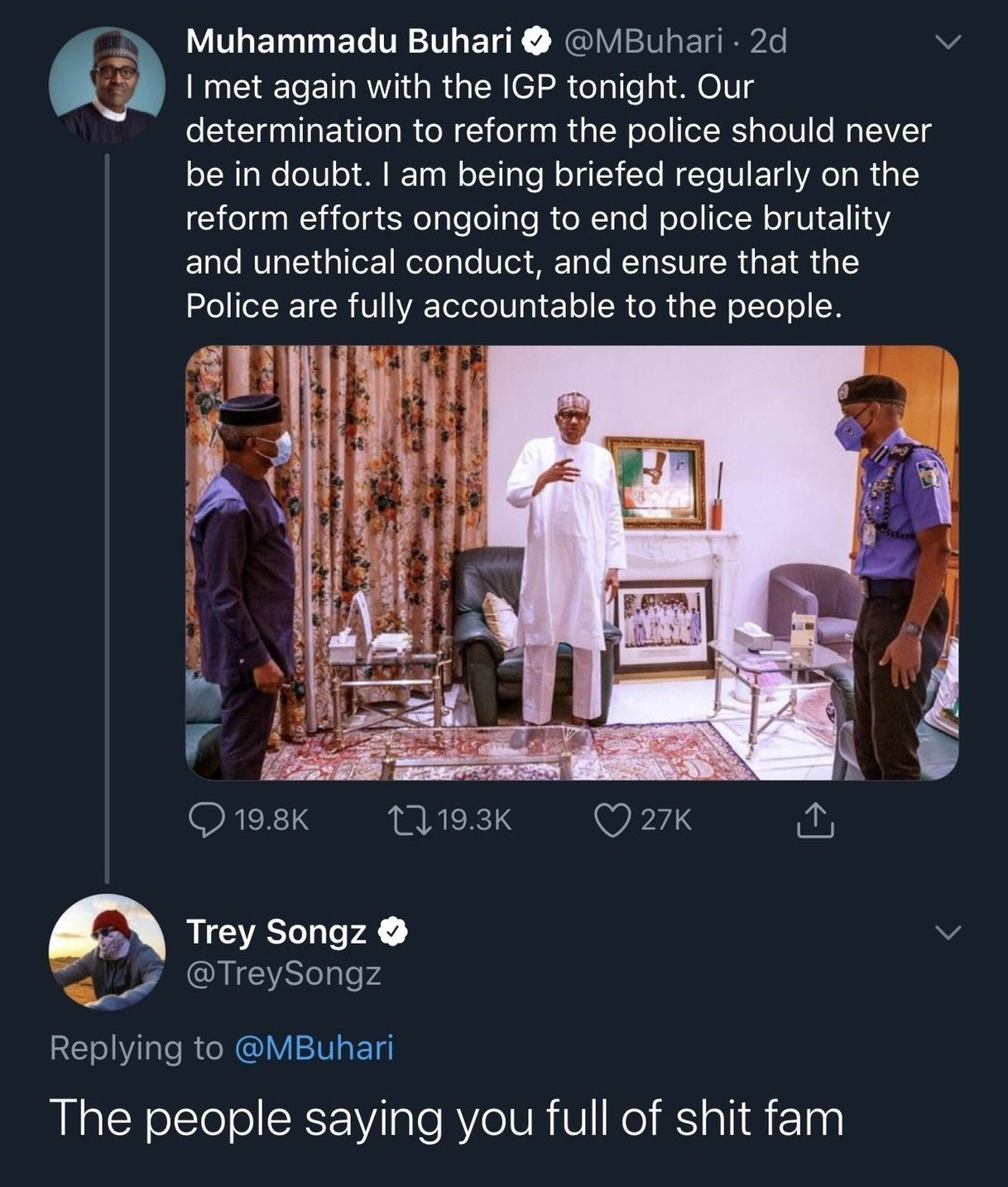Click the 2d timestamp
Screen dimensions: 1008x1187
(768, 41)
